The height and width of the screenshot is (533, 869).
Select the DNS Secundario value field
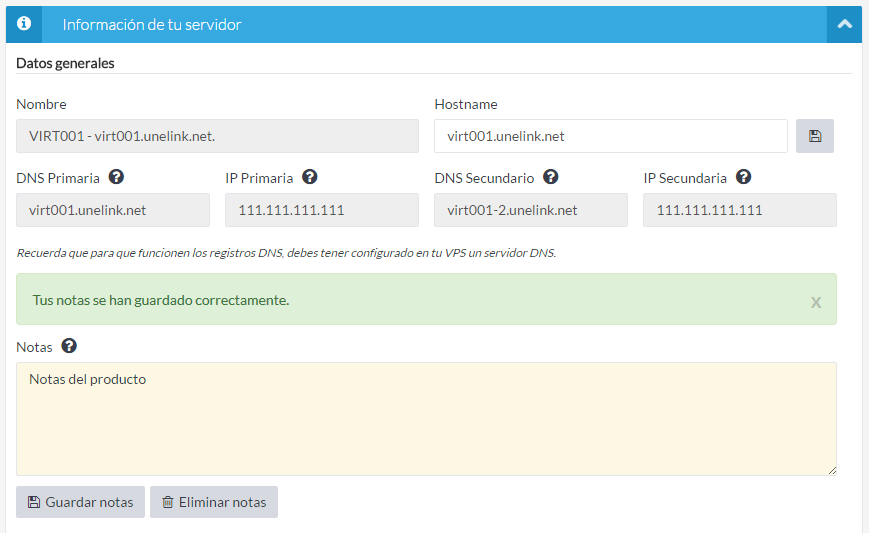[531, 210]
